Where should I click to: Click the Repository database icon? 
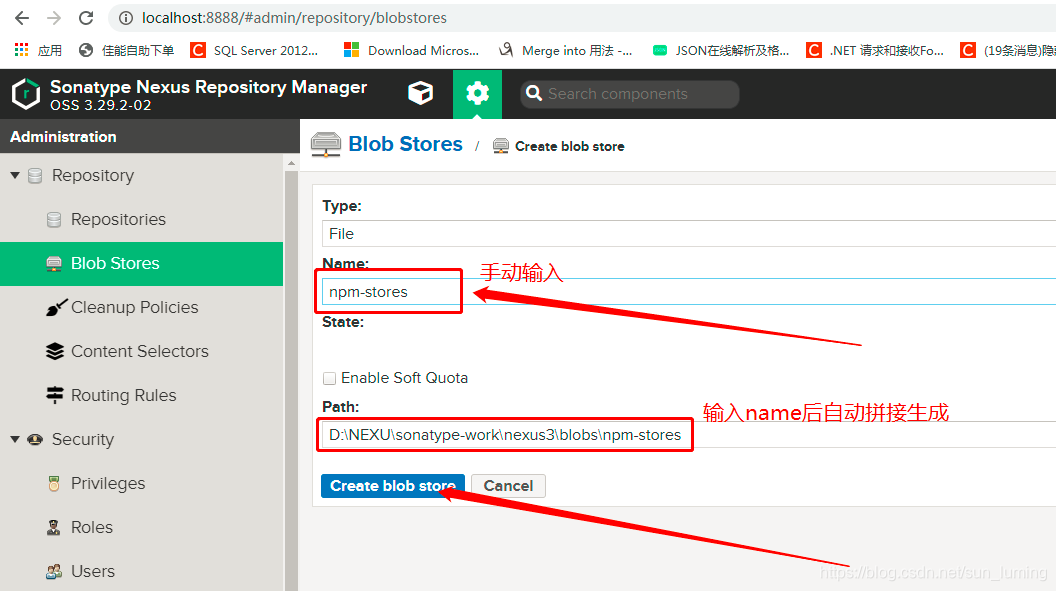tap(35, 176)
